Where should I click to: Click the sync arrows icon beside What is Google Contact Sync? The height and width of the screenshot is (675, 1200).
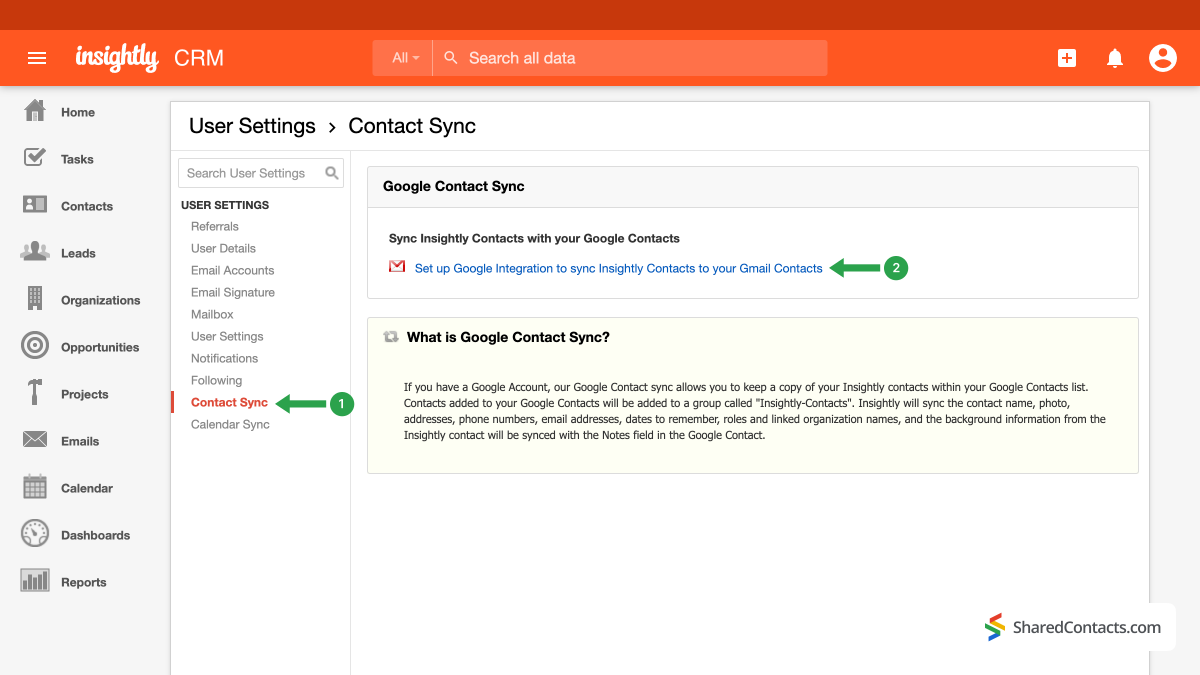coord(391,338)
